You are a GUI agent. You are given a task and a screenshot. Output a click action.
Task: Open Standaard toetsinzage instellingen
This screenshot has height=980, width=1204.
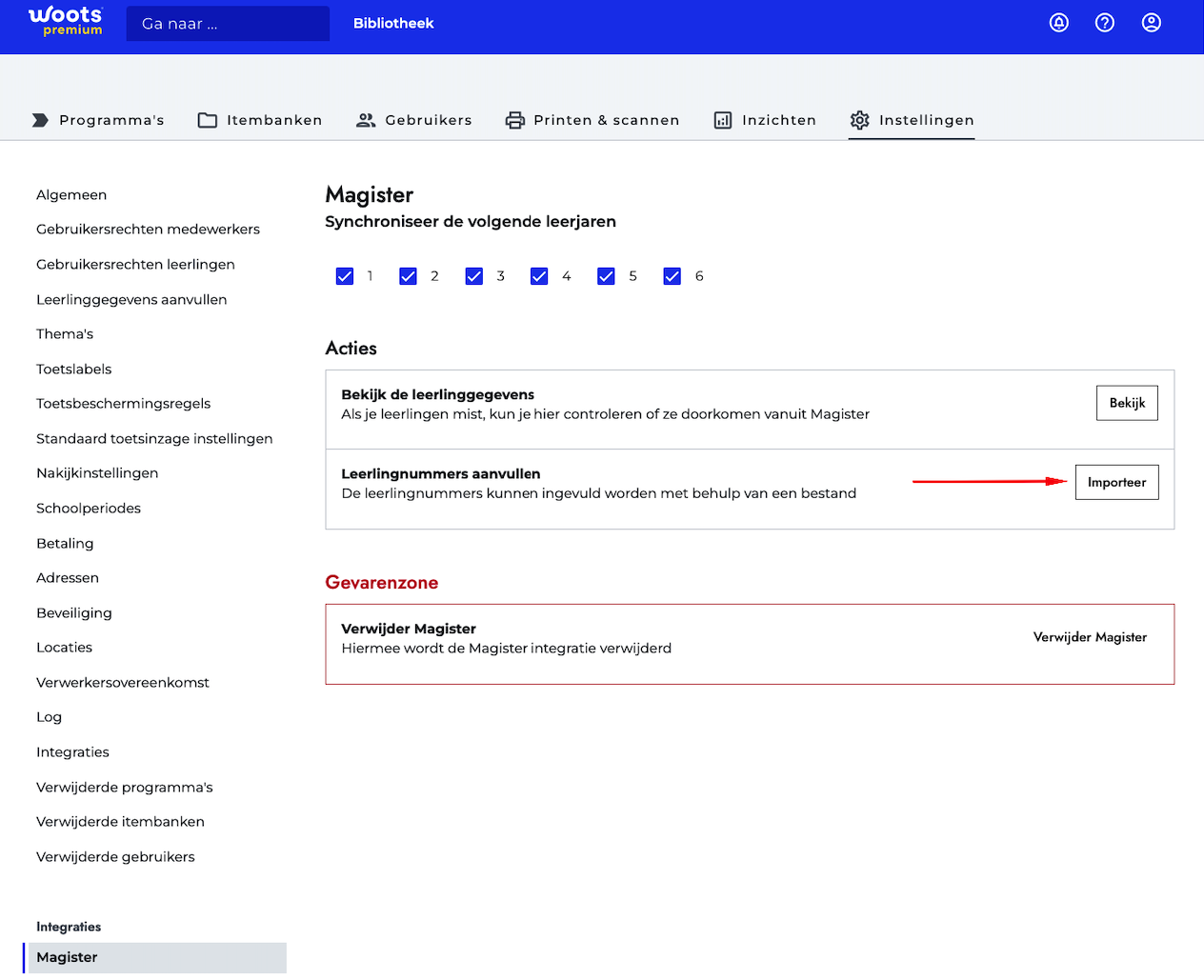click(154, 438)
